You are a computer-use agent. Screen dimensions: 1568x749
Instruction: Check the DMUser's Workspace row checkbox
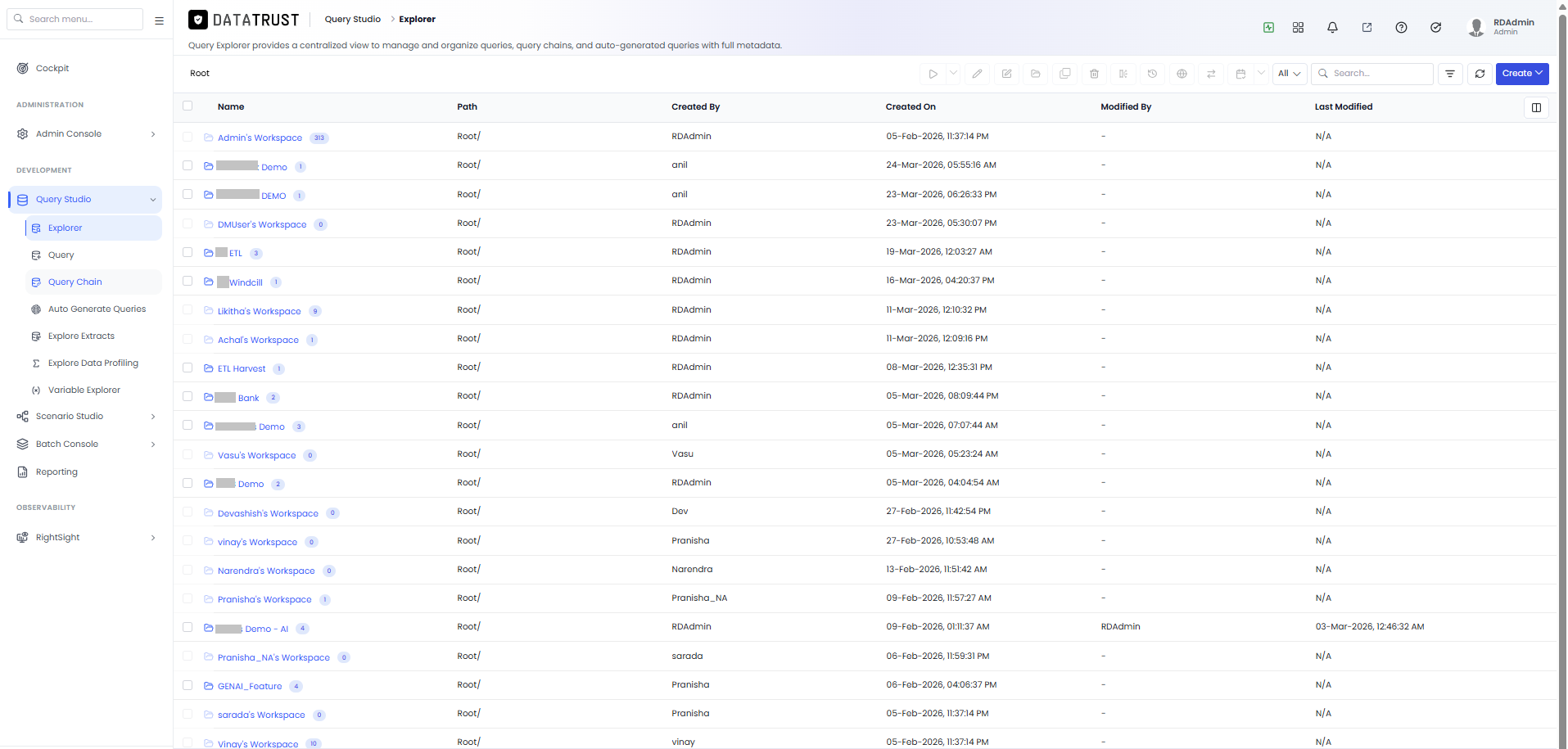pos(188,223)
